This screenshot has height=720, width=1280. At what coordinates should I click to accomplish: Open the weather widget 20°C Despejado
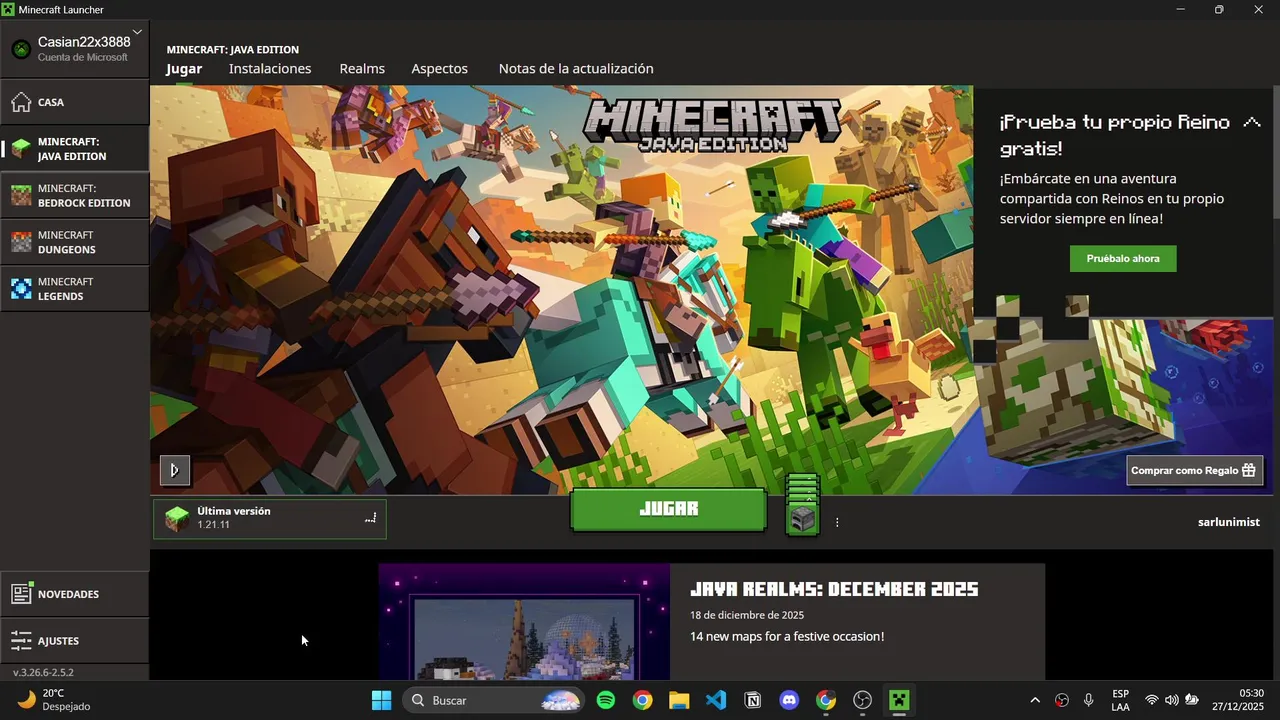pyautogui.click(x=55, y=700)
